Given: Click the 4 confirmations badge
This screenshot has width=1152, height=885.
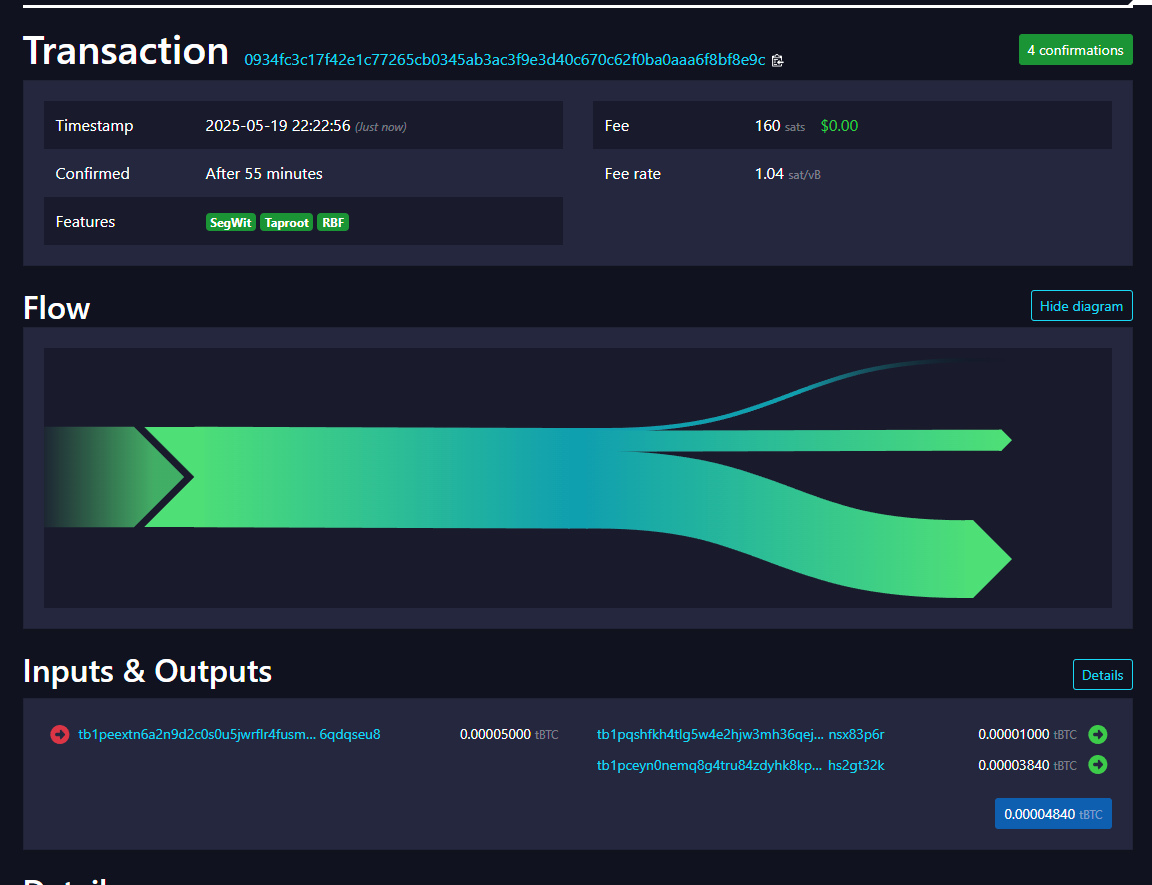Looking at the screenshot, I should 1076,50.
